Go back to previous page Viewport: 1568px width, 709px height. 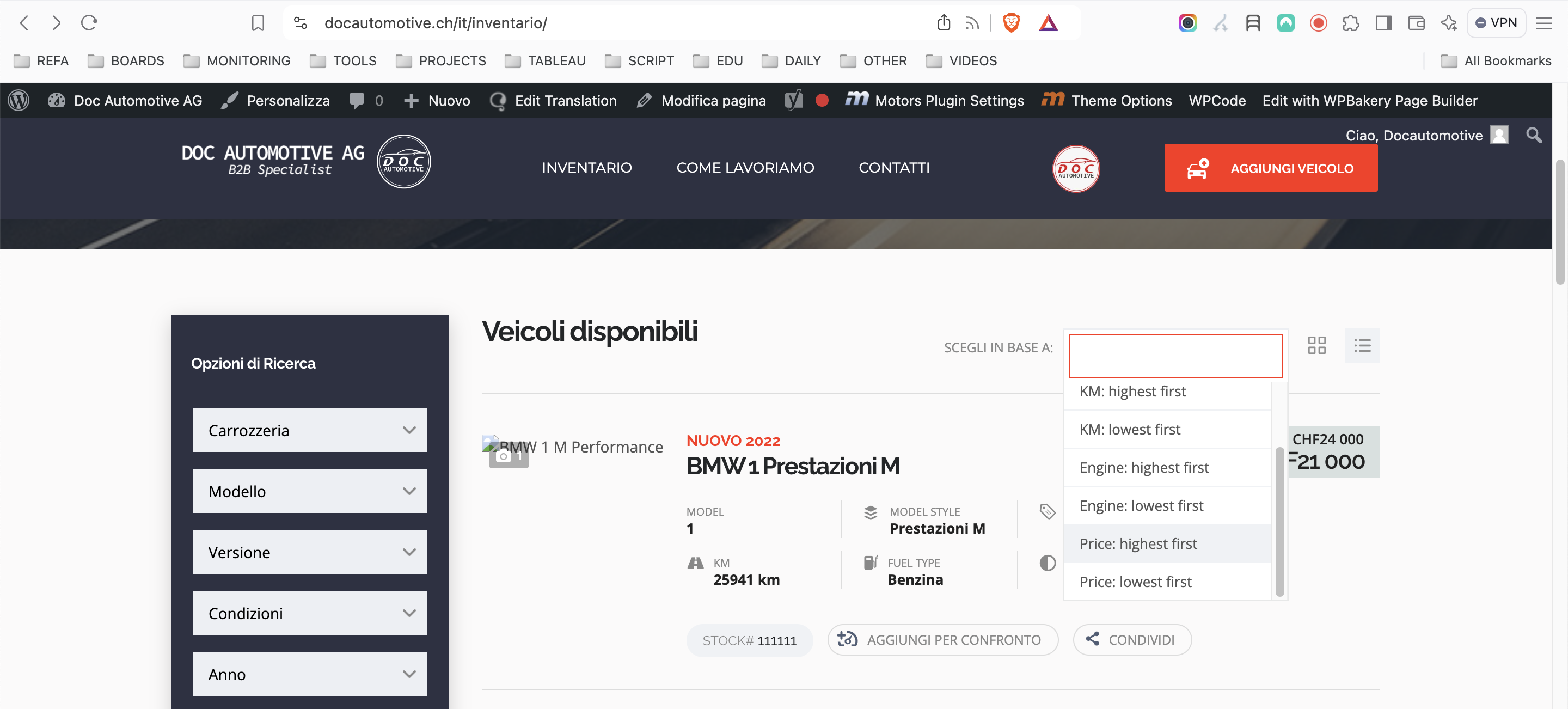tap(24, 23)
